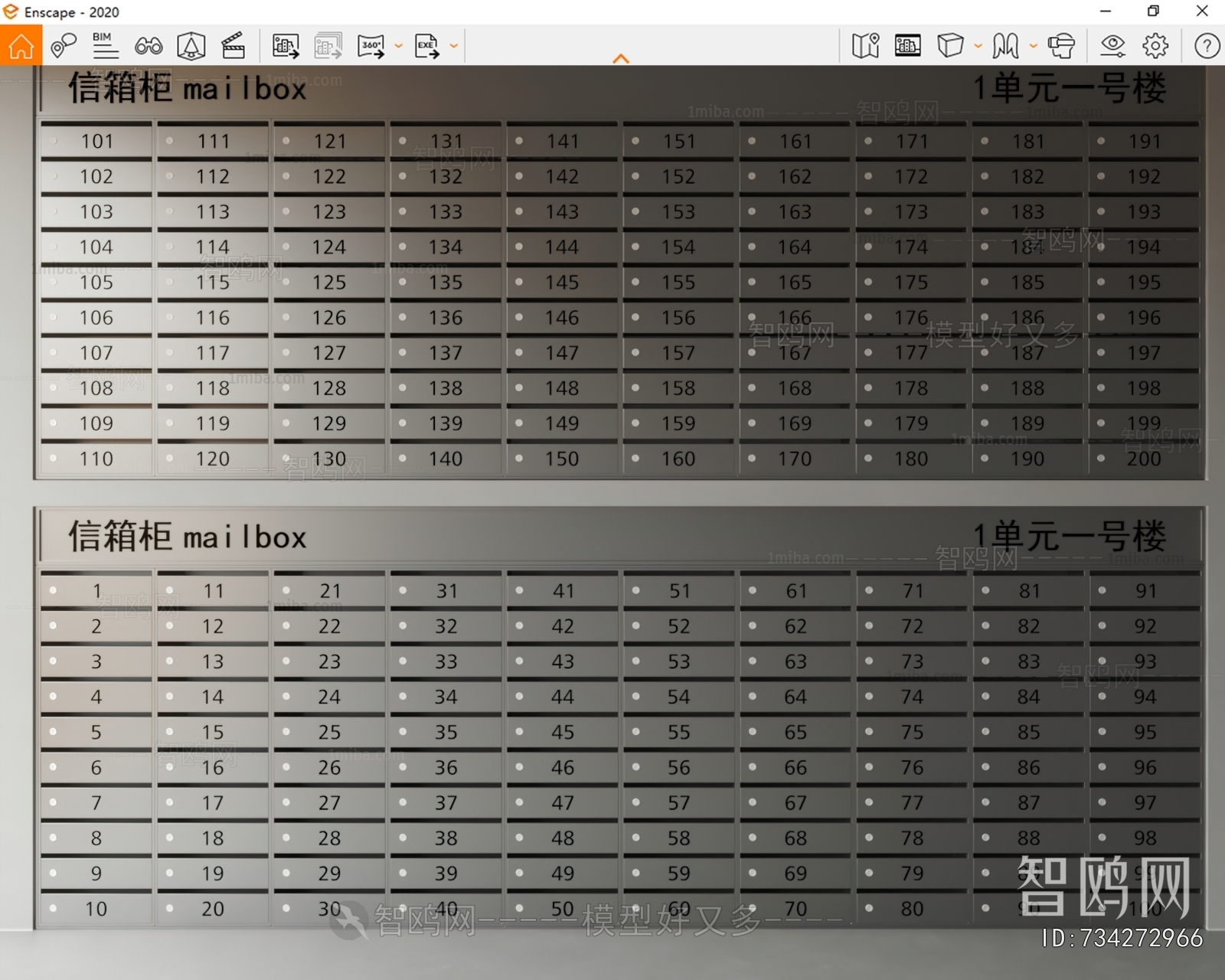Screen dimensions: 1225x980
Task: Click the Enscape logo in title bar
Action: (11, 11)
